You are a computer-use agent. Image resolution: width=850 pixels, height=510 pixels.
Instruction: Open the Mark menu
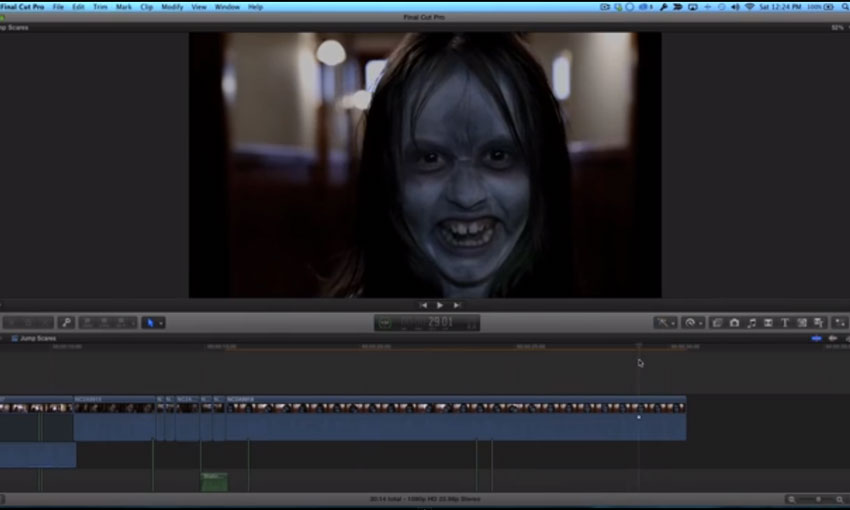pyautogui.click(x=124, y=7)
